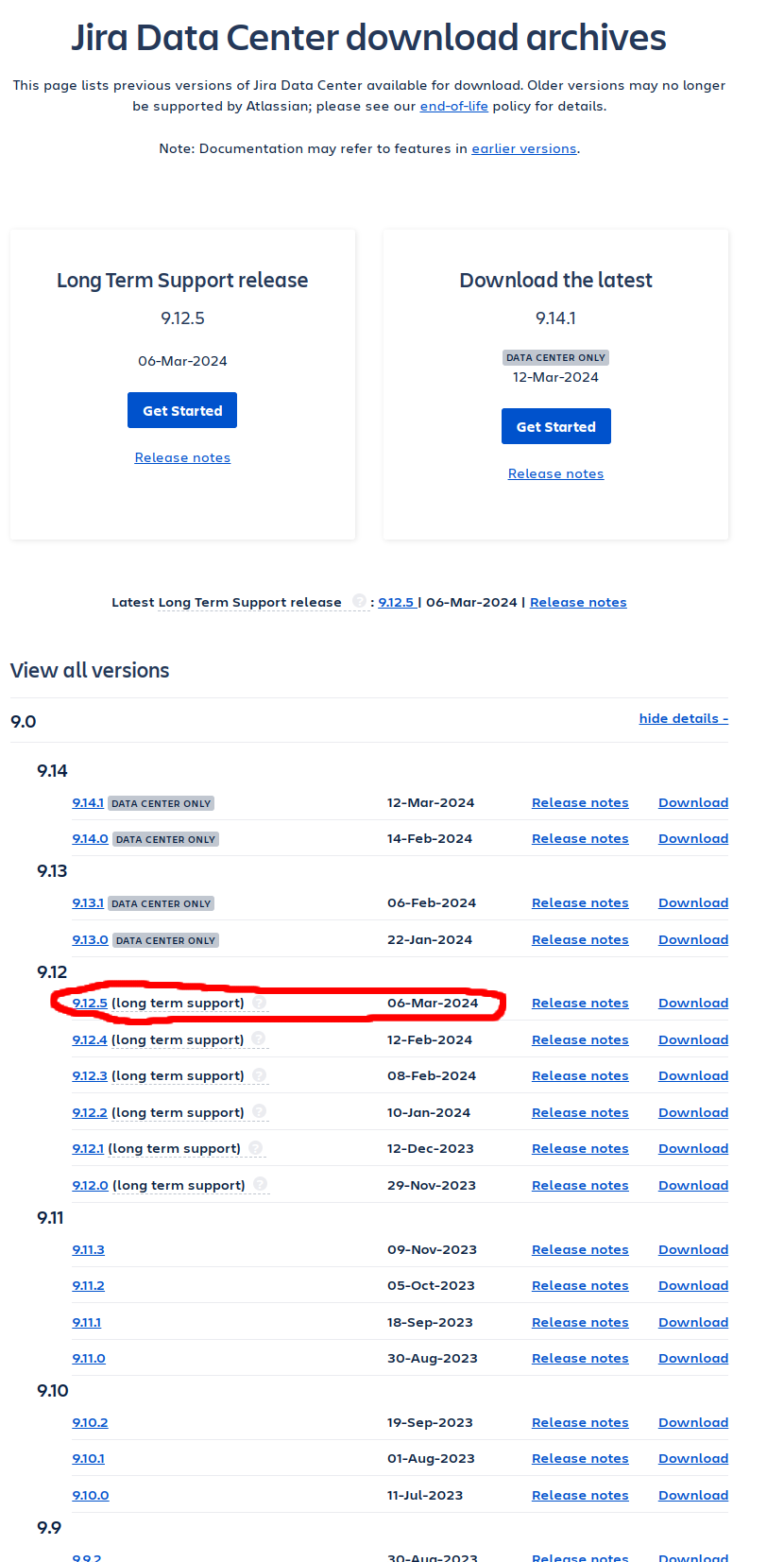784x1562 pixels.
Task: Open version 9.11.0 link
Action: pos(89,1358)
